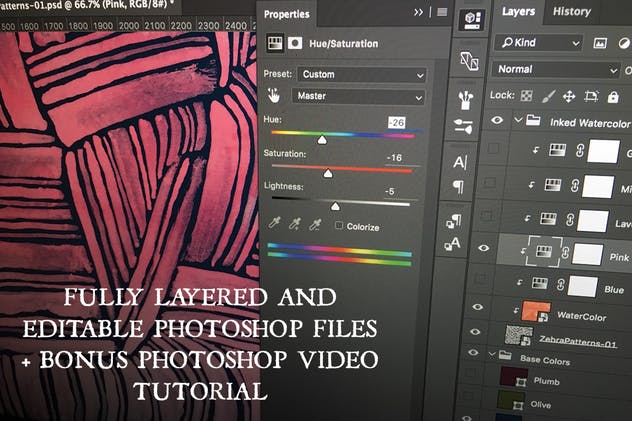Open the Paragraph panel icon
Image resolution: width=632 pixels, height=421 pixels.
459,186
